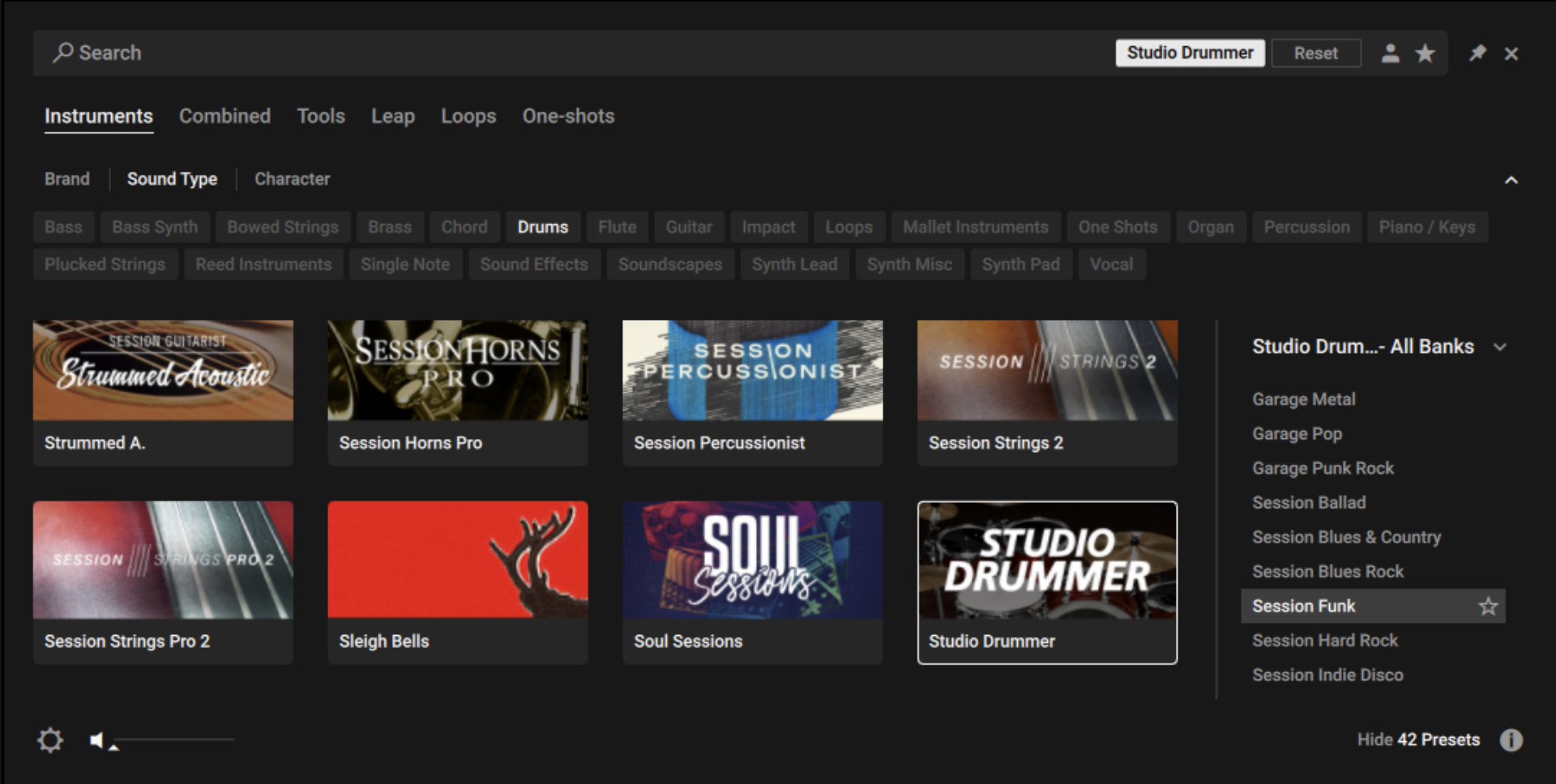Pin the browser panel
Image resolution: width=1556 pixels, height=784 pixels.
[x=1477, y=53]
